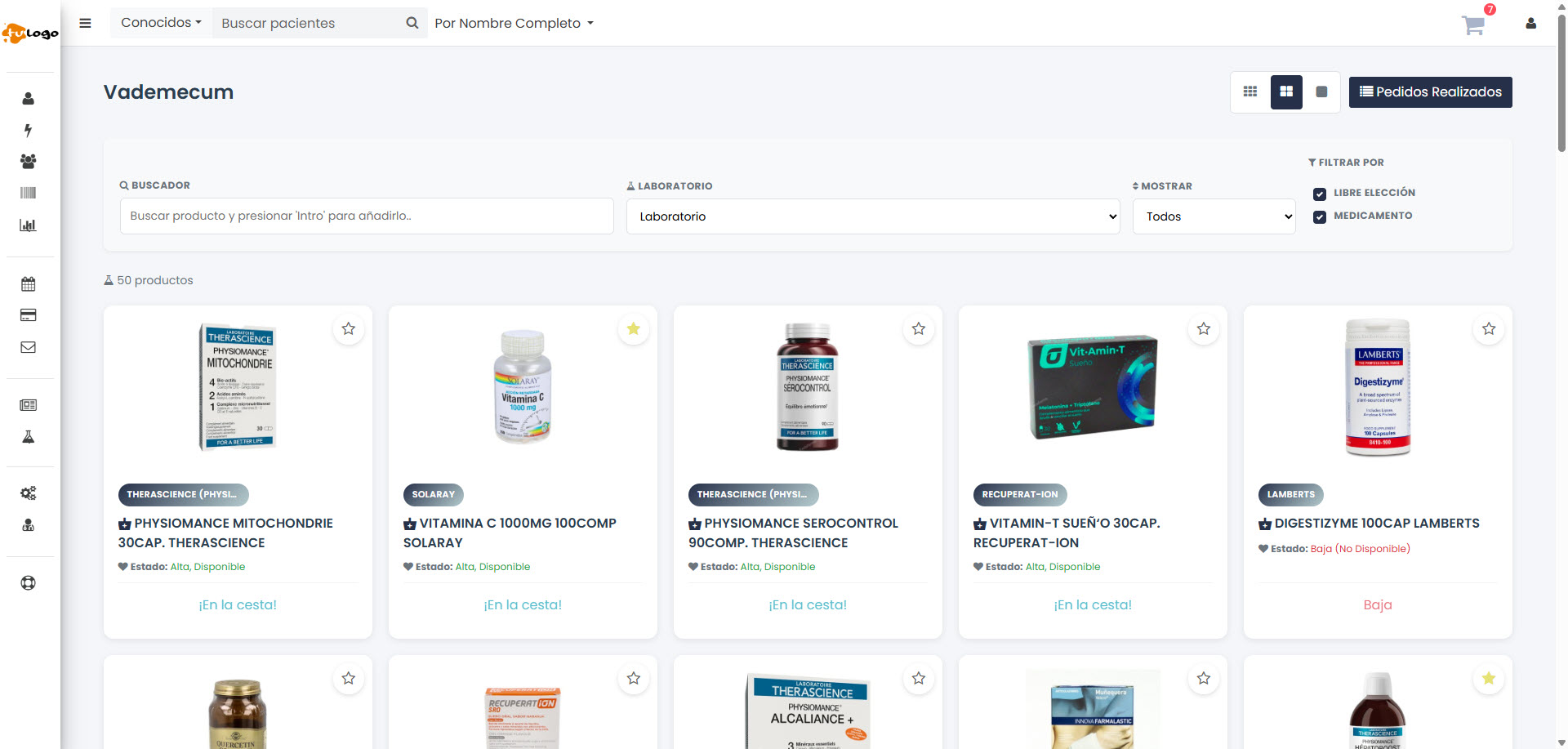Viewport: 1568px width, 749px height.
Task: Click the Buscar pacientes search field
Action: [306, 23]
